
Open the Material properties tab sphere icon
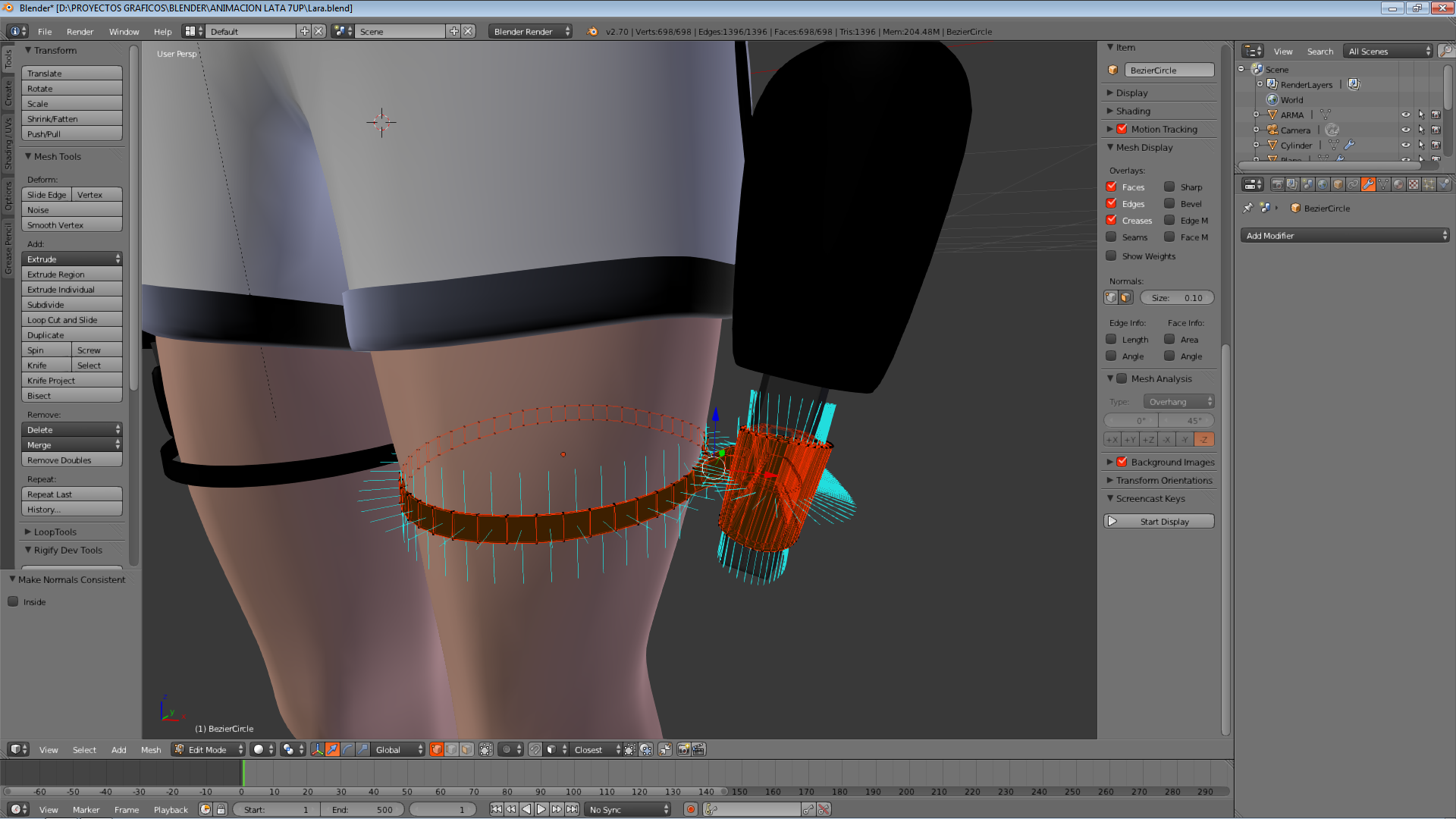pos(1398,184)
